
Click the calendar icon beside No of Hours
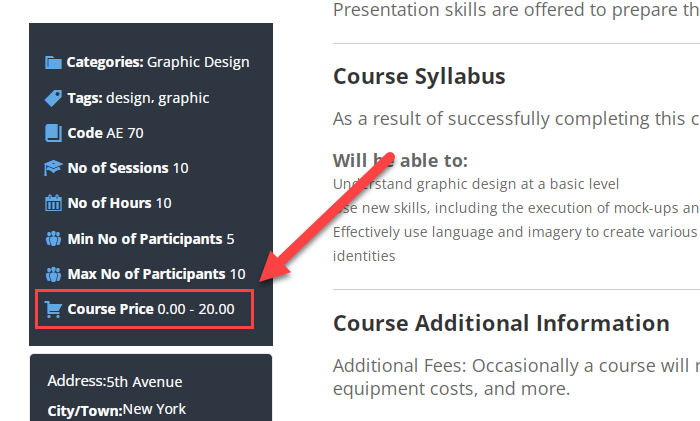(x=53, y=203)
